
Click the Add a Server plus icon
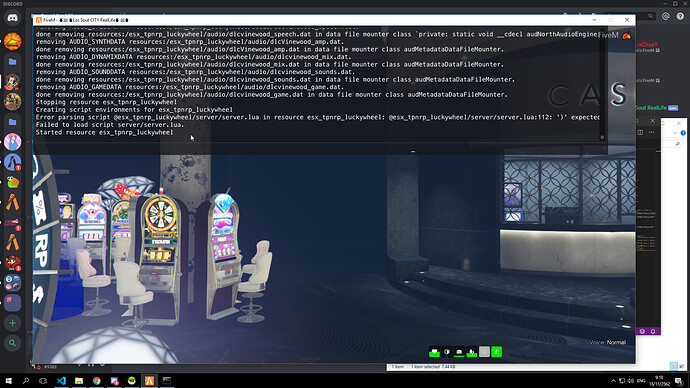[x=12, y=323]
